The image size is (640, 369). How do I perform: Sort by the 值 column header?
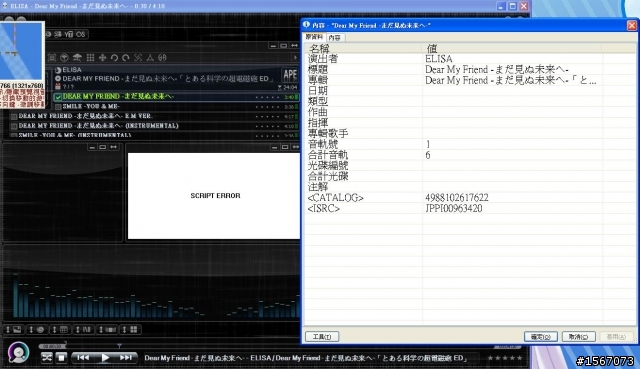[x=512, y=48]
